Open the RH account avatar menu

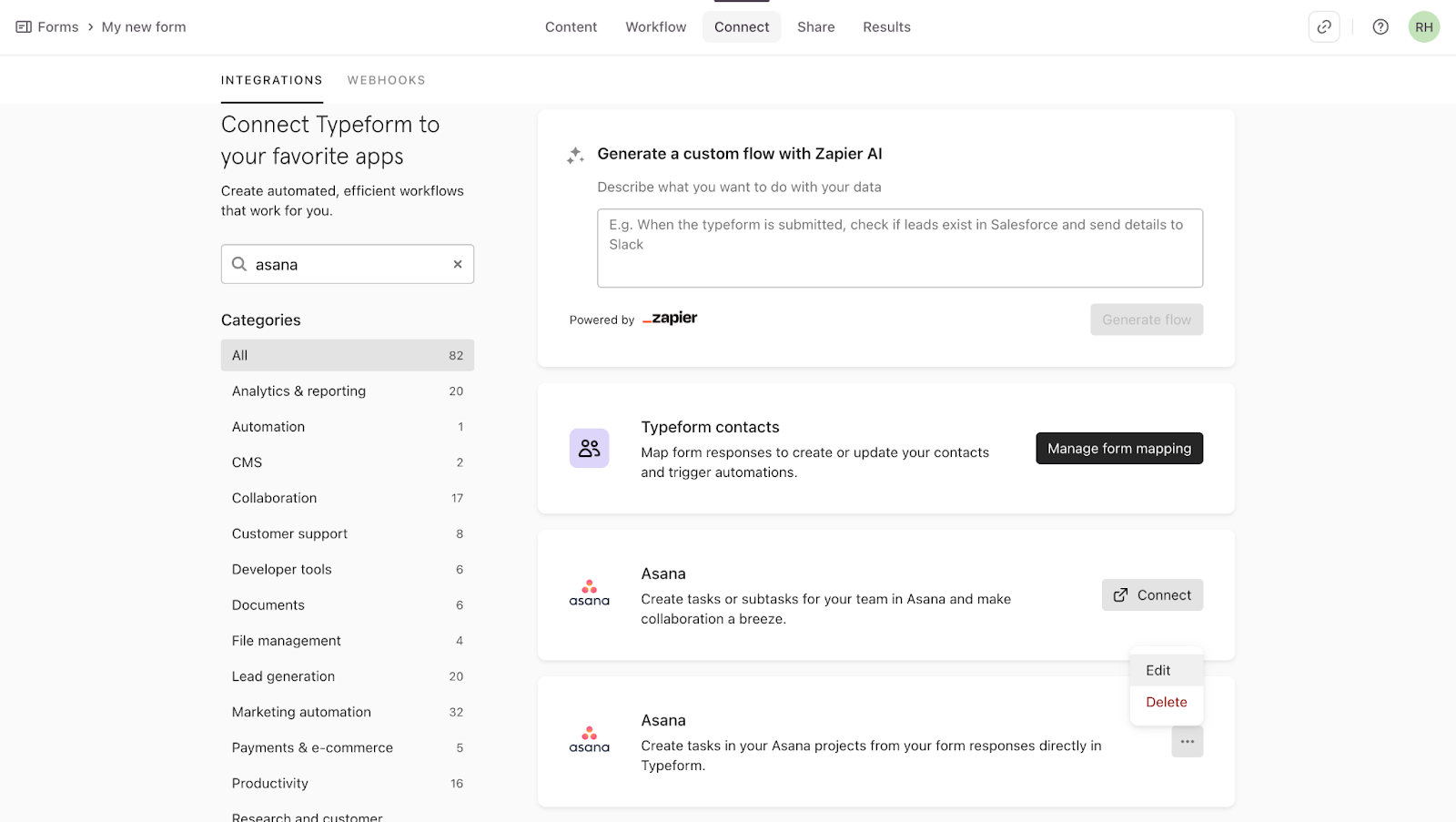click(1424, 27)
